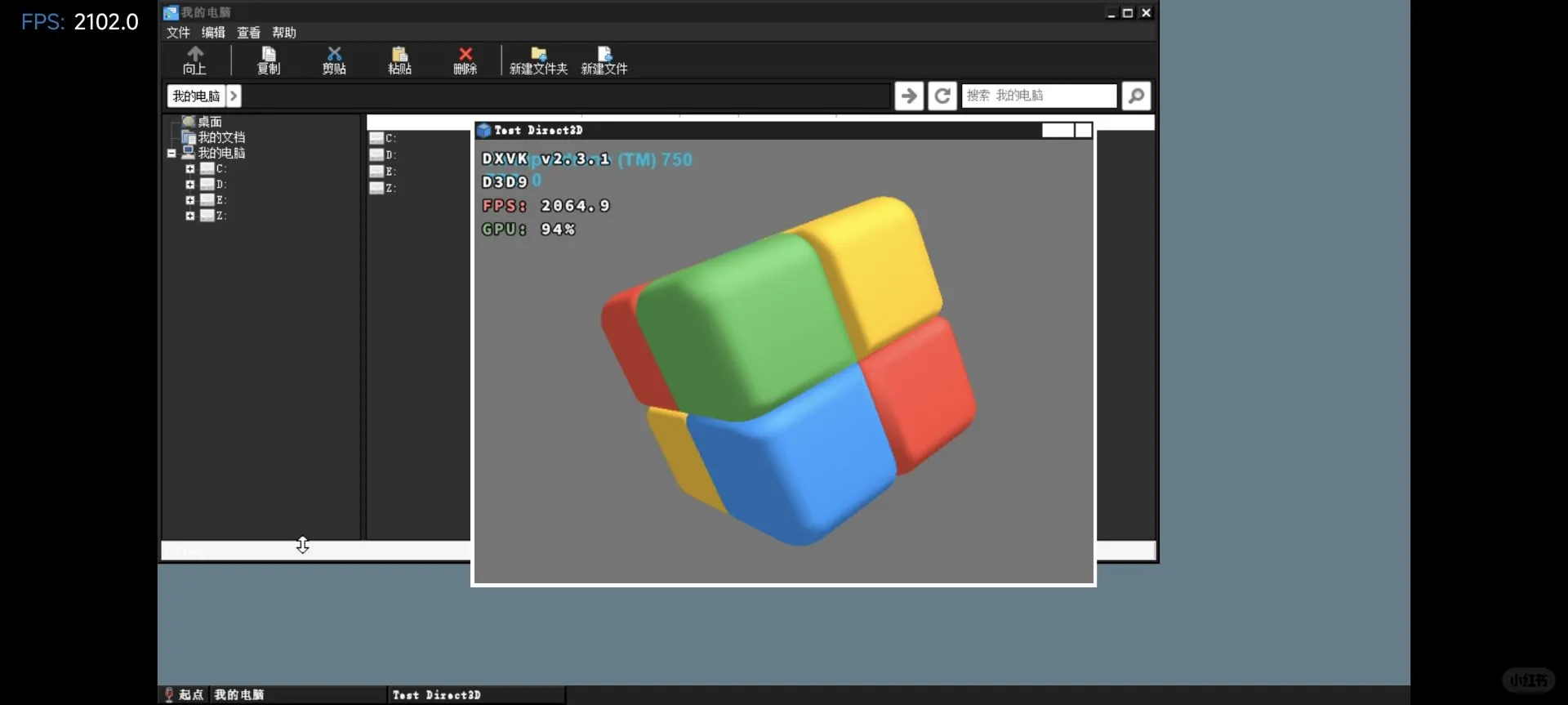Click the cube icon in Test Direct3D title bar
Screen dimensions: 1568x705
(484, 130)
